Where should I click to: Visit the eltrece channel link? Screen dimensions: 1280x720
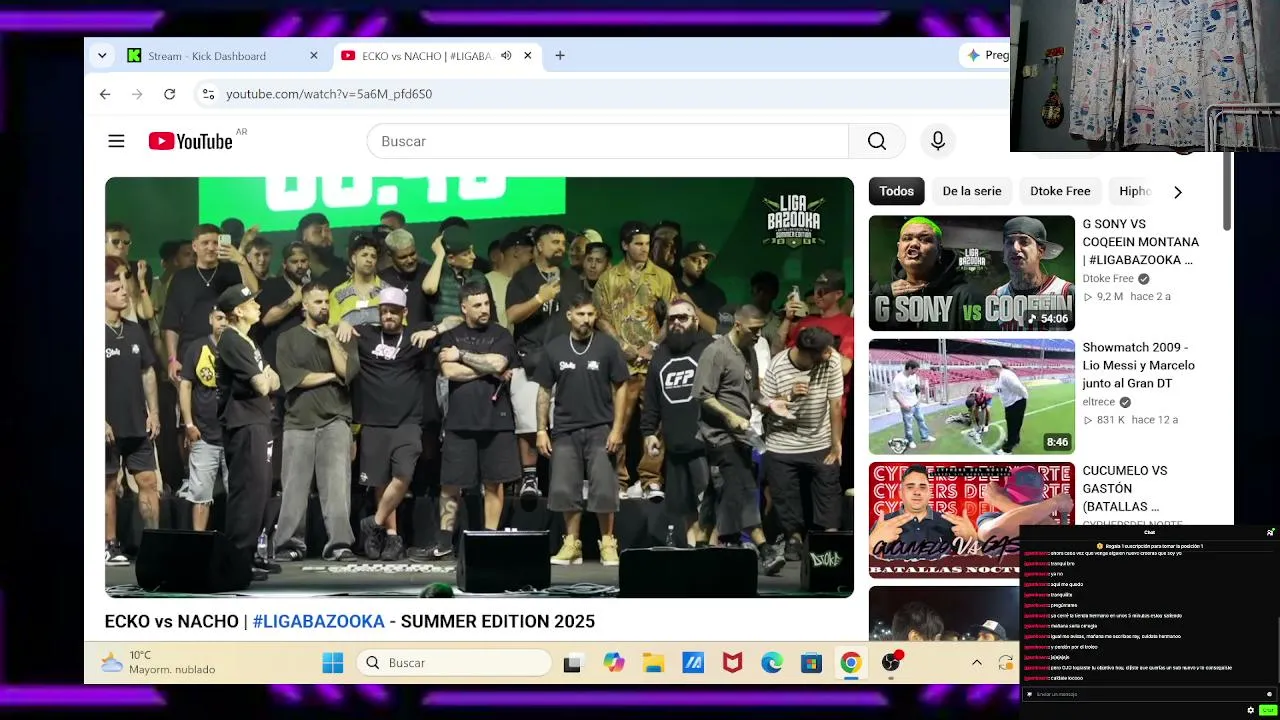point(1098,402)
